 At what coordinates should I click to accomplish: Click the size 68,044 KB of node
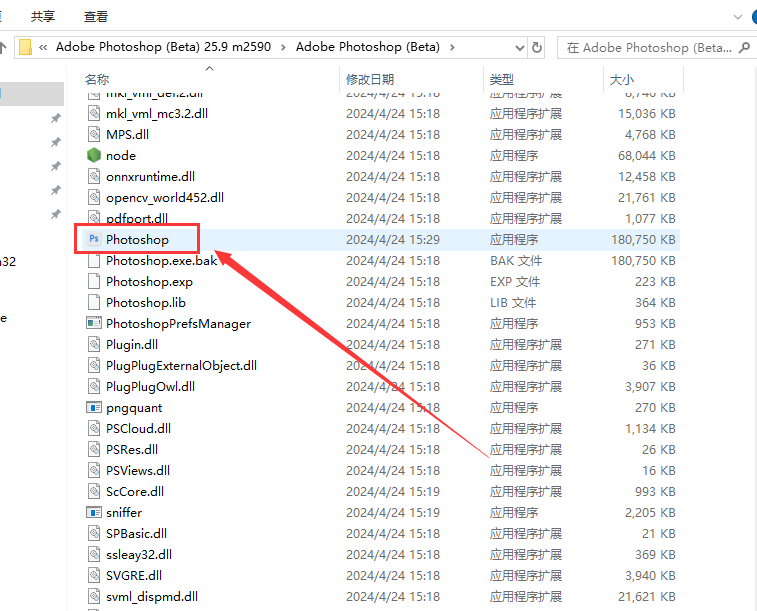click(646, 155)
